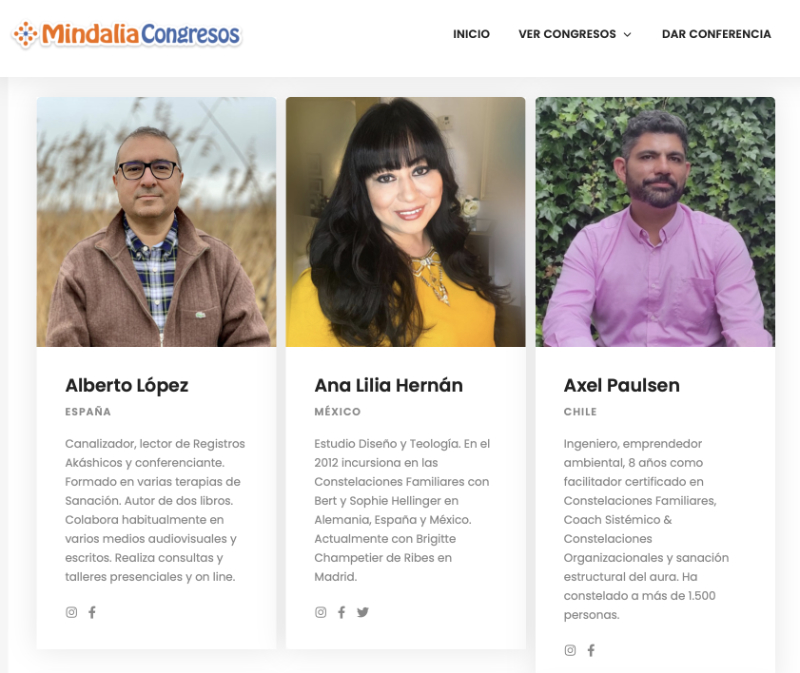
Task: Expand the Ver Congresos dropdown arrow
Action: coord(628,34)
